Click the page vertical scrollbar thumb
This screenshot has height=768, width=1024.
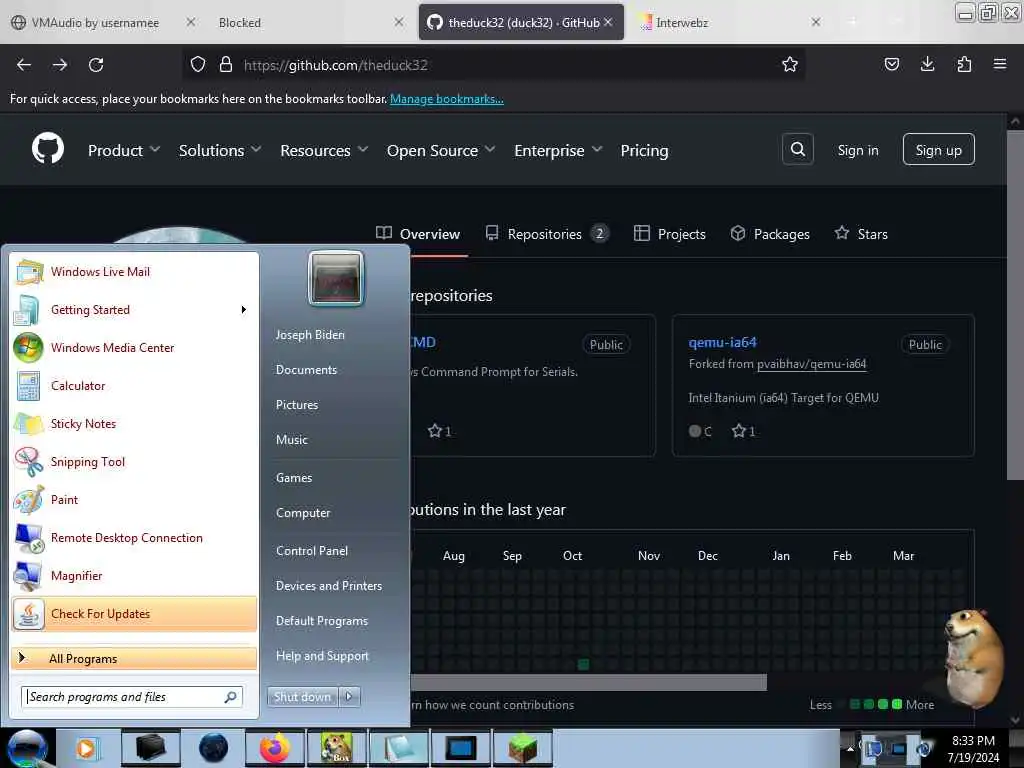coord(1015,305)
